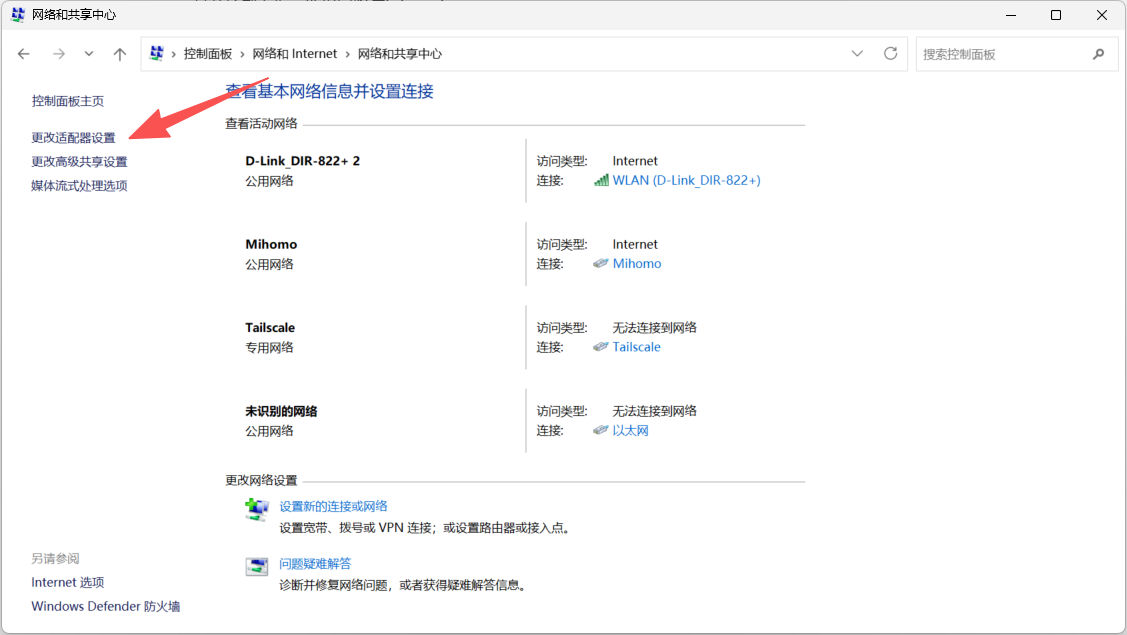Refresh the Network and Sharing Center page
Image resolution: width=1127 pixels, height=635 pixels.
point(891,54)
